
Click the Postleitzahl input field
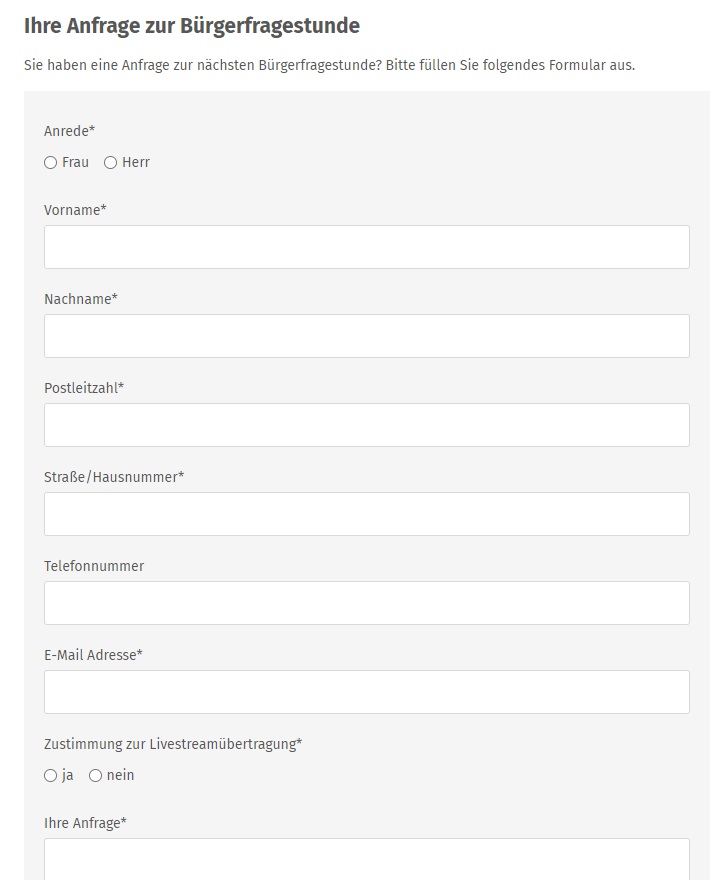366,425
